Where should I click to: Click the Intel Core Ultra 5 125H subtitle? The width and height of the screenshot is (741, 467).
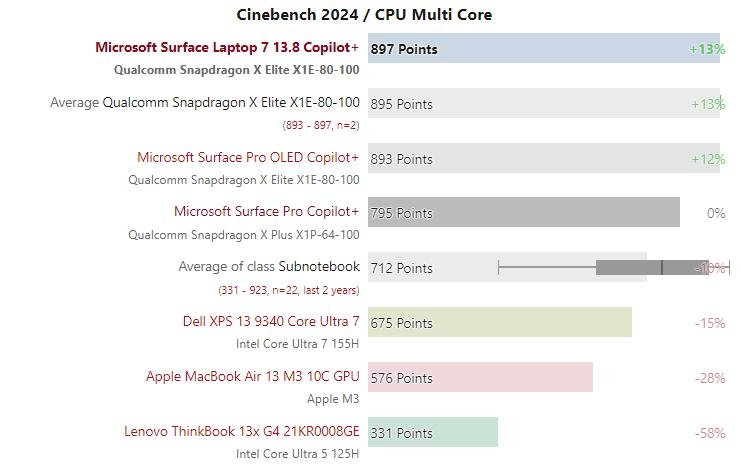[297, 453]
